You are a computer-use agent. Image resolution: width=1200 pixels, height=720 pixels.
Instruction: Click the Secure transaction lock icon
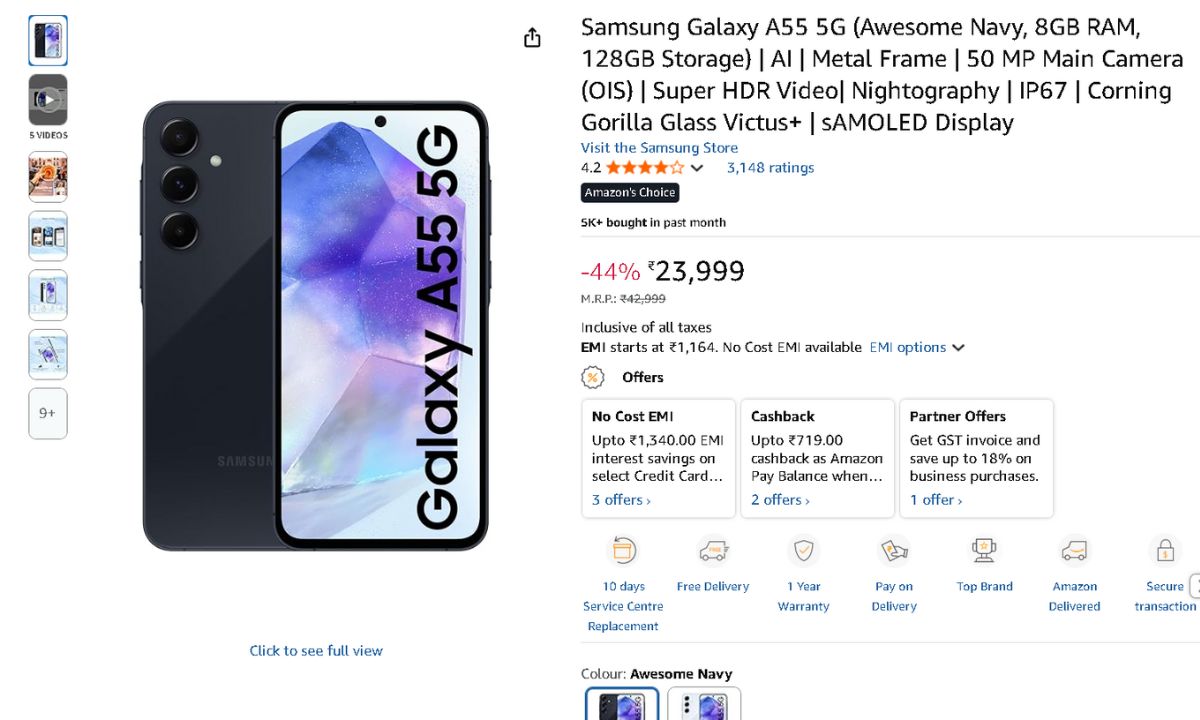tap(1164, 551)
